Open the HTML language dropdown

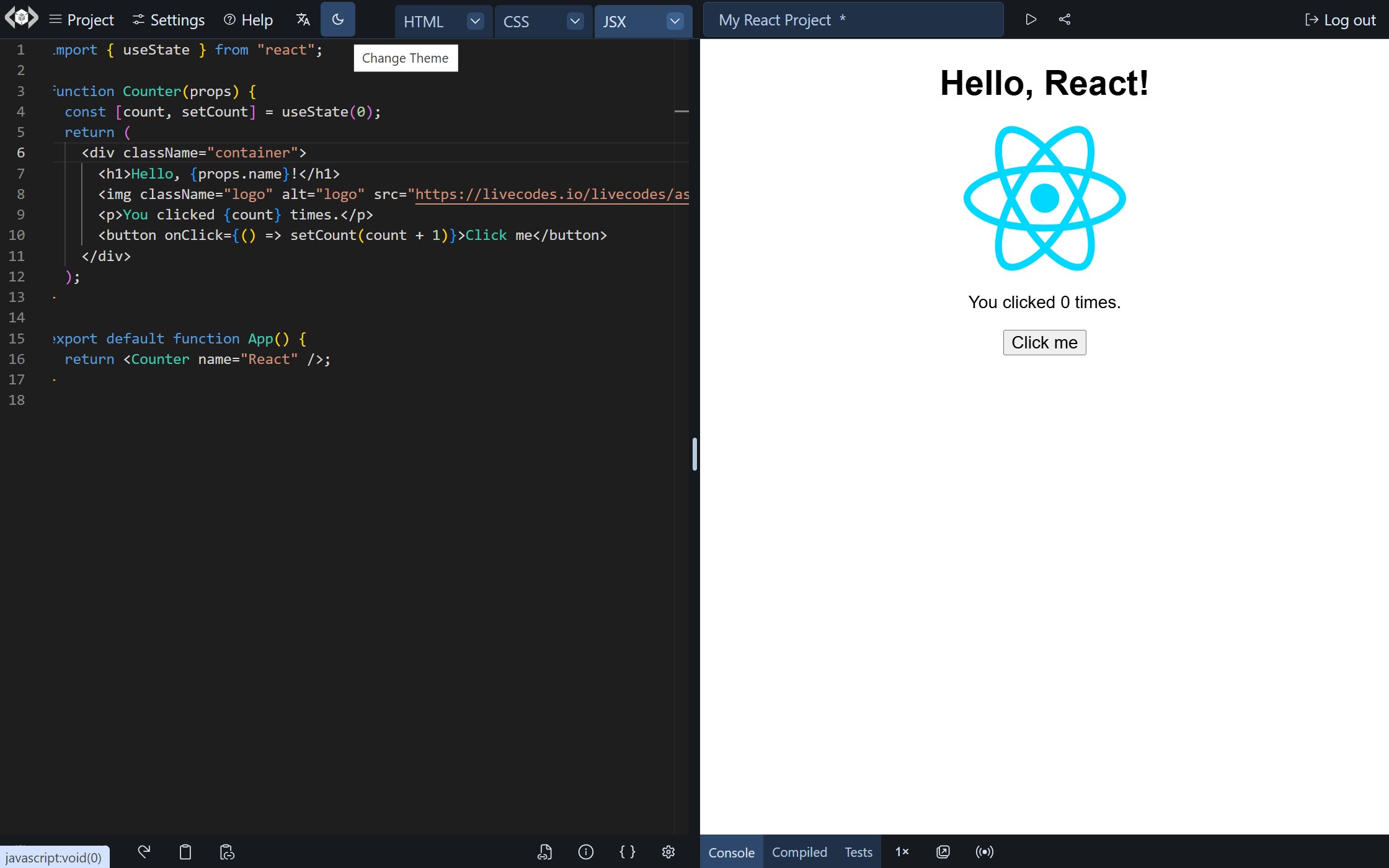pos(475,20)
